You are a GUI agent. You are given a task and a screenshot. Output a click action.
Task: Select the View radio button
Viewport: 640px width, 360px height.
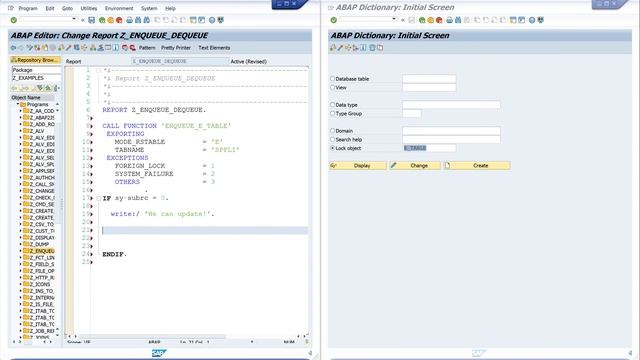[x=332, y=87]
